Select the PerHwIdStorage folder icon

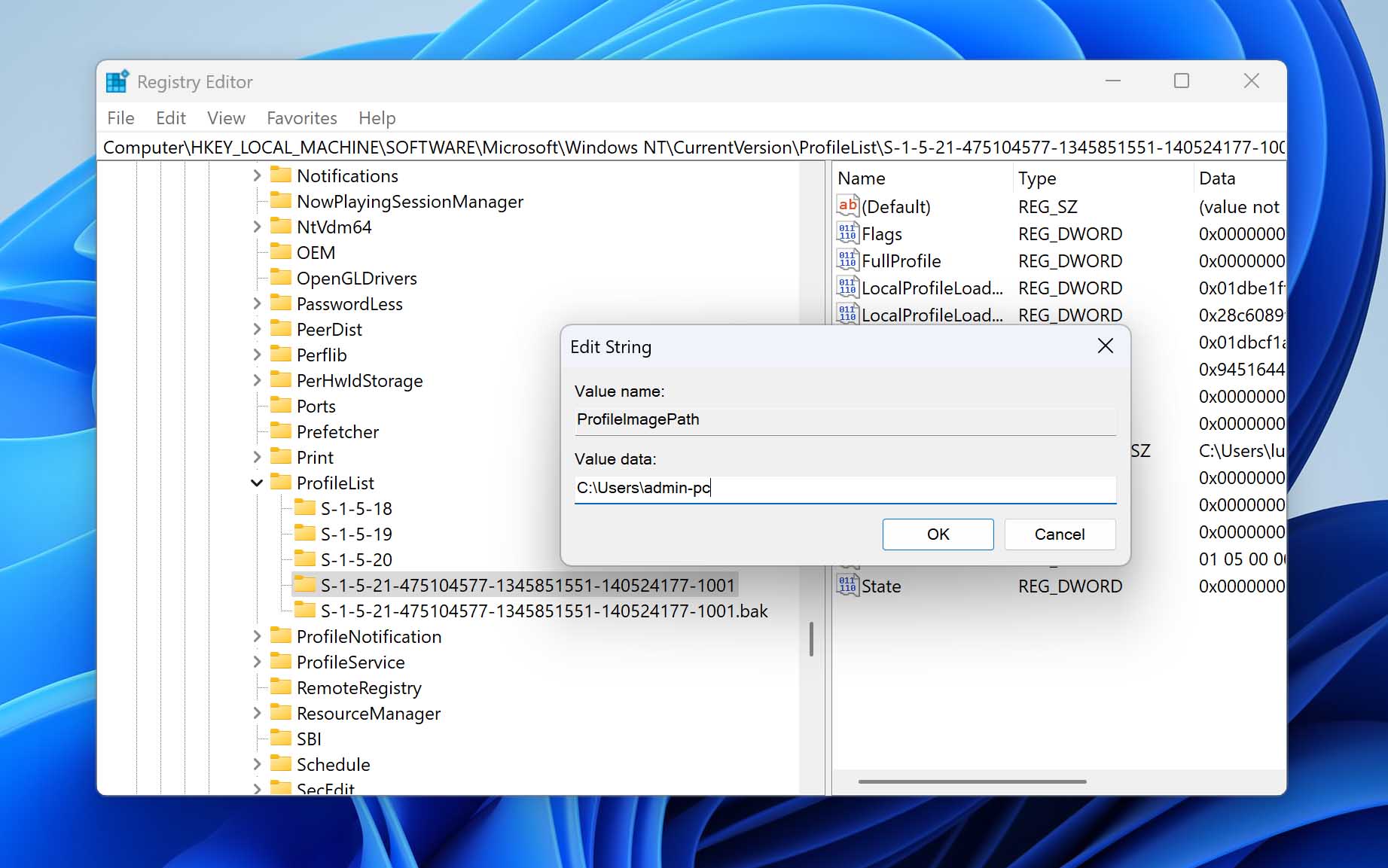click(281, 379)
